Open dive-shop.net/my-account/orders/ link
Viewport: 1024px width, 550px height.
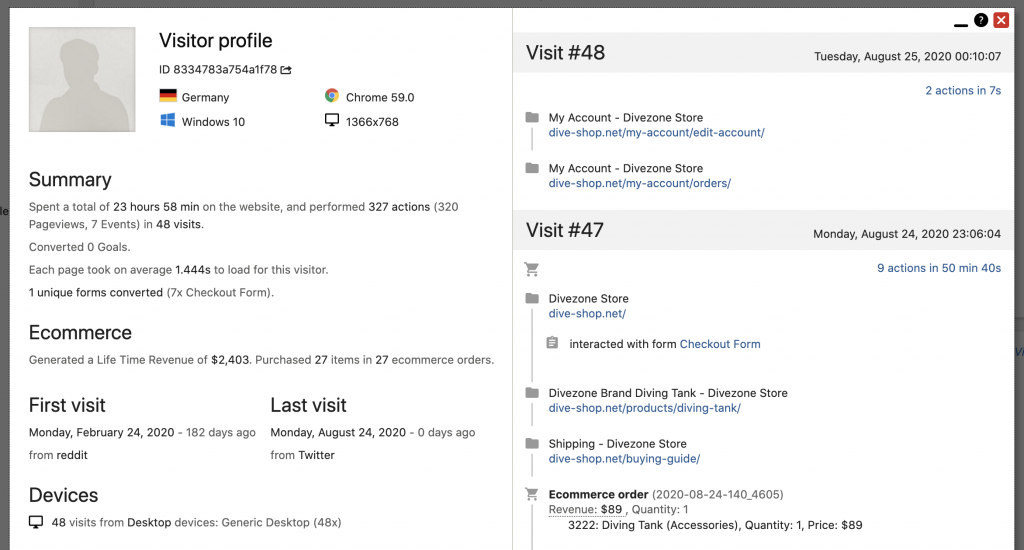[x=639, y=184]
